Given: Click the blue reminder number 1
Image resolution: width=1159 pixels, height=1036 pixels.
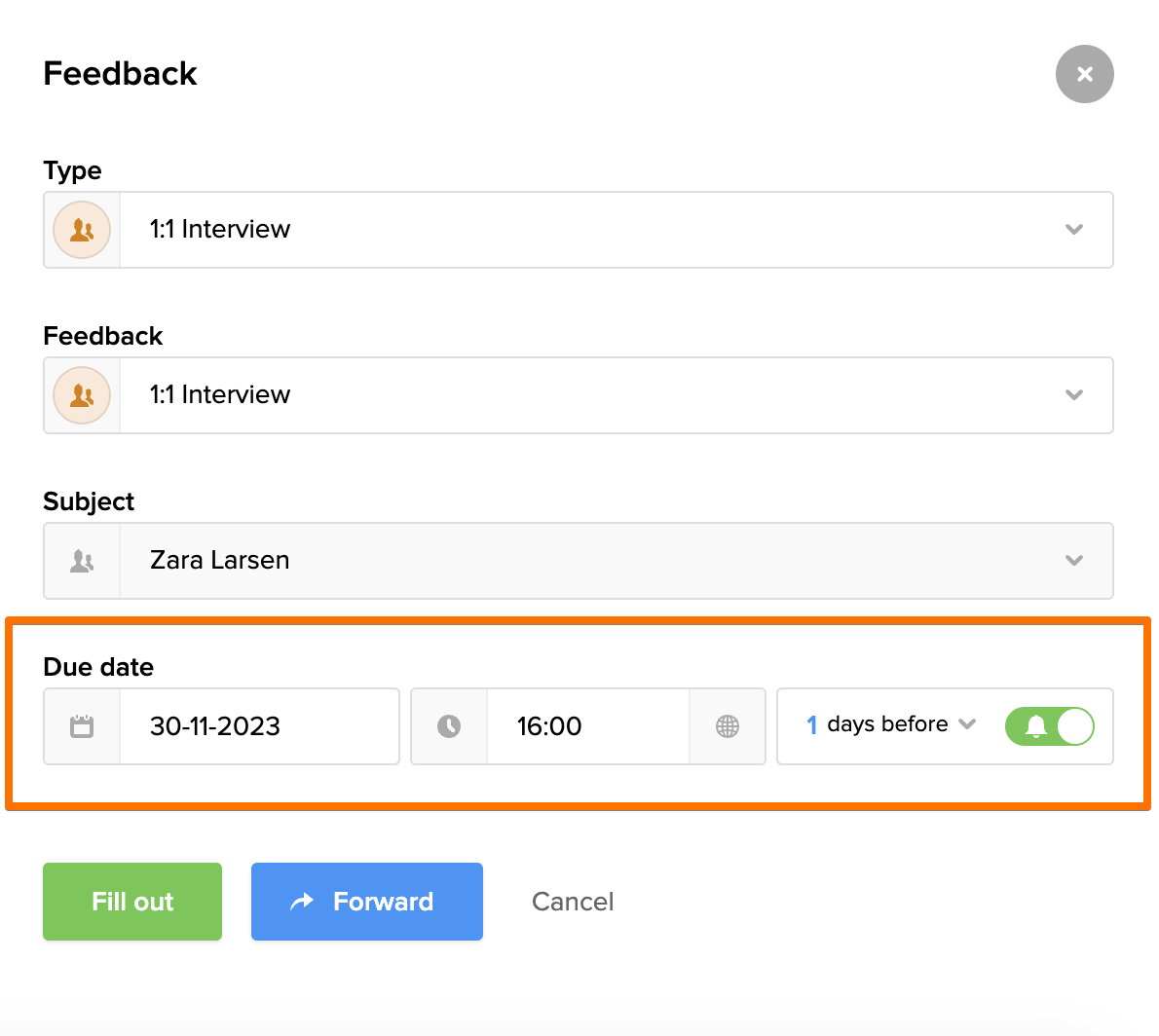Looking at the screenshot, I should point(811,725).
